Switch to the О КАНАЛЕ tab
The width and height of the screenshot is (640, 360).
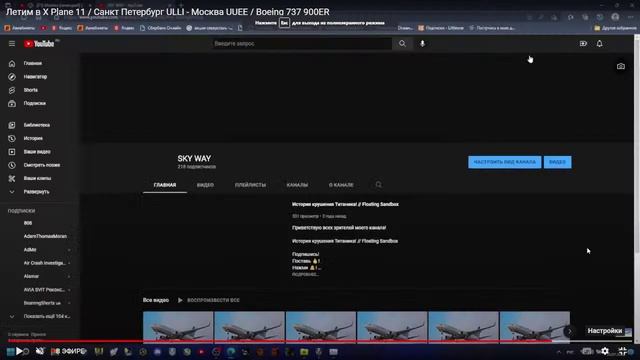click(341, 185)
